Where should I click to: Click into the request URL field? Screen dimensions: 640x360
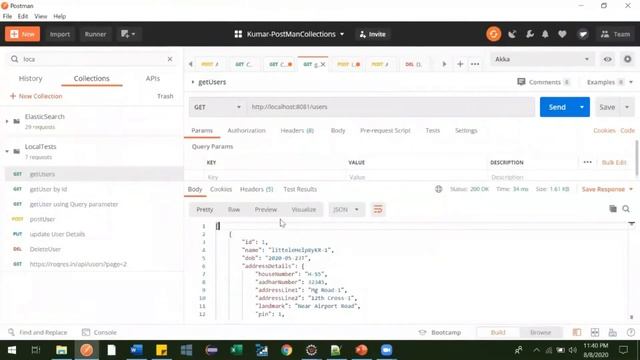[x=390, y=107]
